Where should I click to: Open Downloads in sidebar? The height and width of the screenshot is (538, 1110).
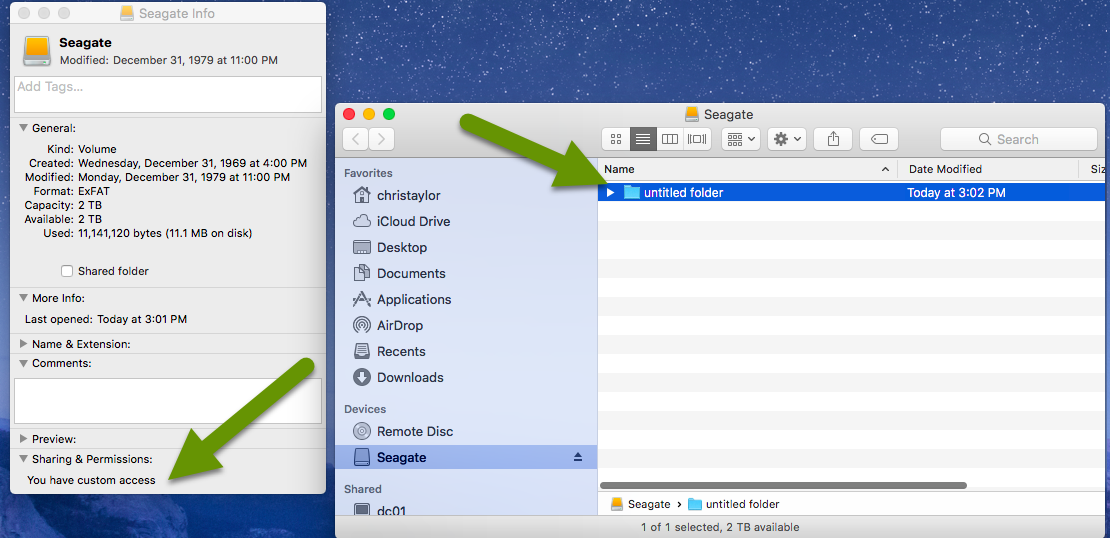click(410, 377)
